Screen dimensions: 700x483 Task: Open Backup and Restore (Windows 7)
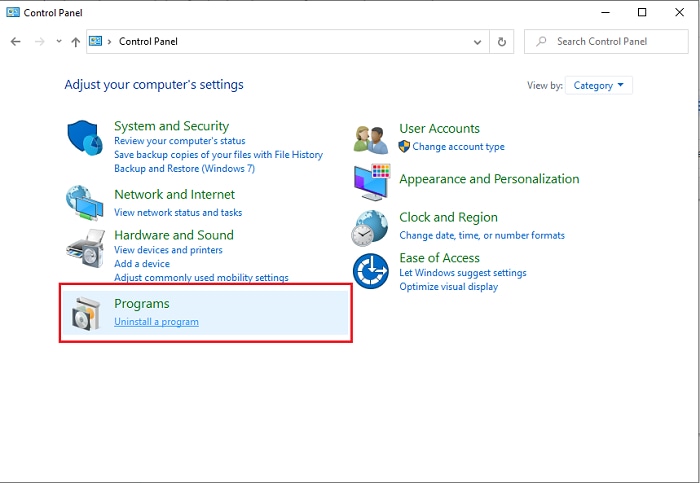[x=184, y=168]
